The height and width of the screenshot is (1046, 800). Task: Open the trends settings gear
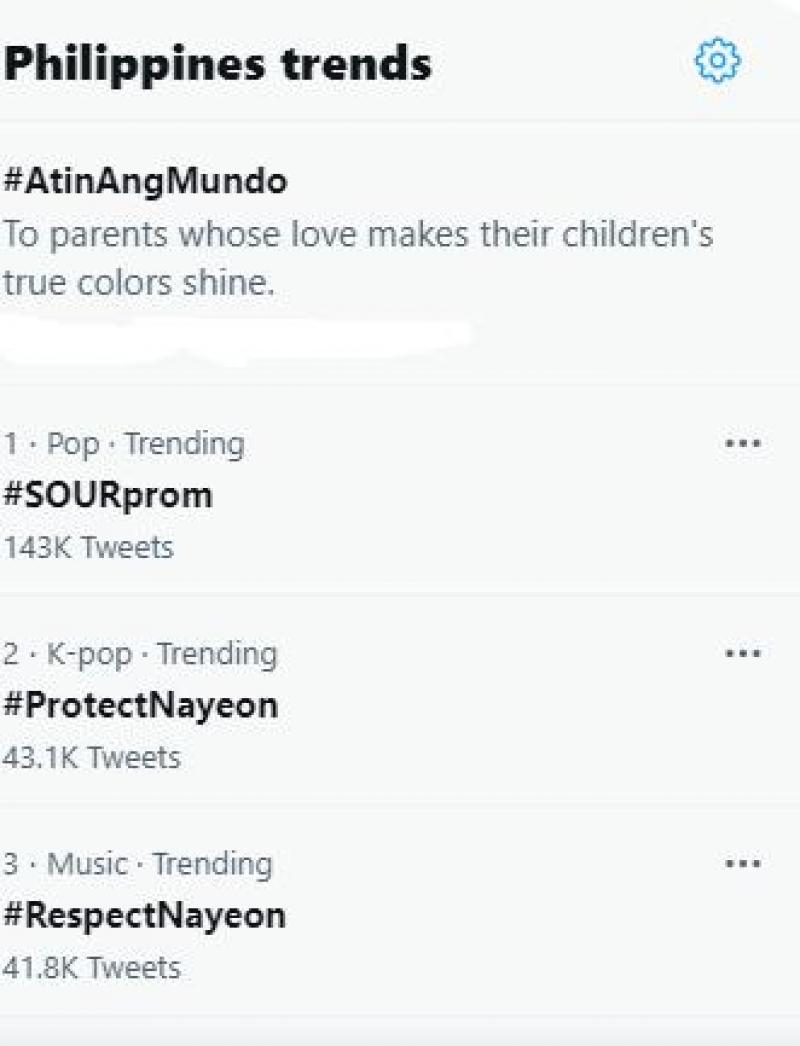(x=717, y=63)
